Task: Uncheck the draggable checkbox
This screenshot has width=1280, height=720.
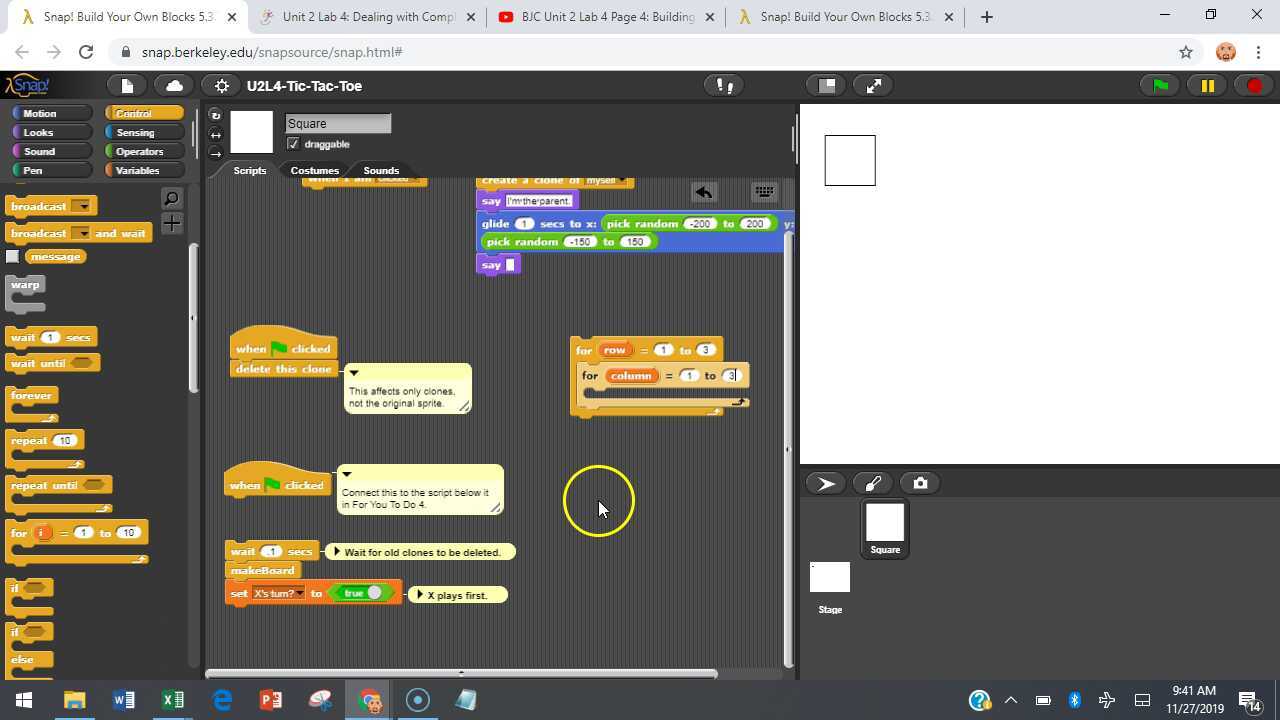Action: [x=293, y=143]
